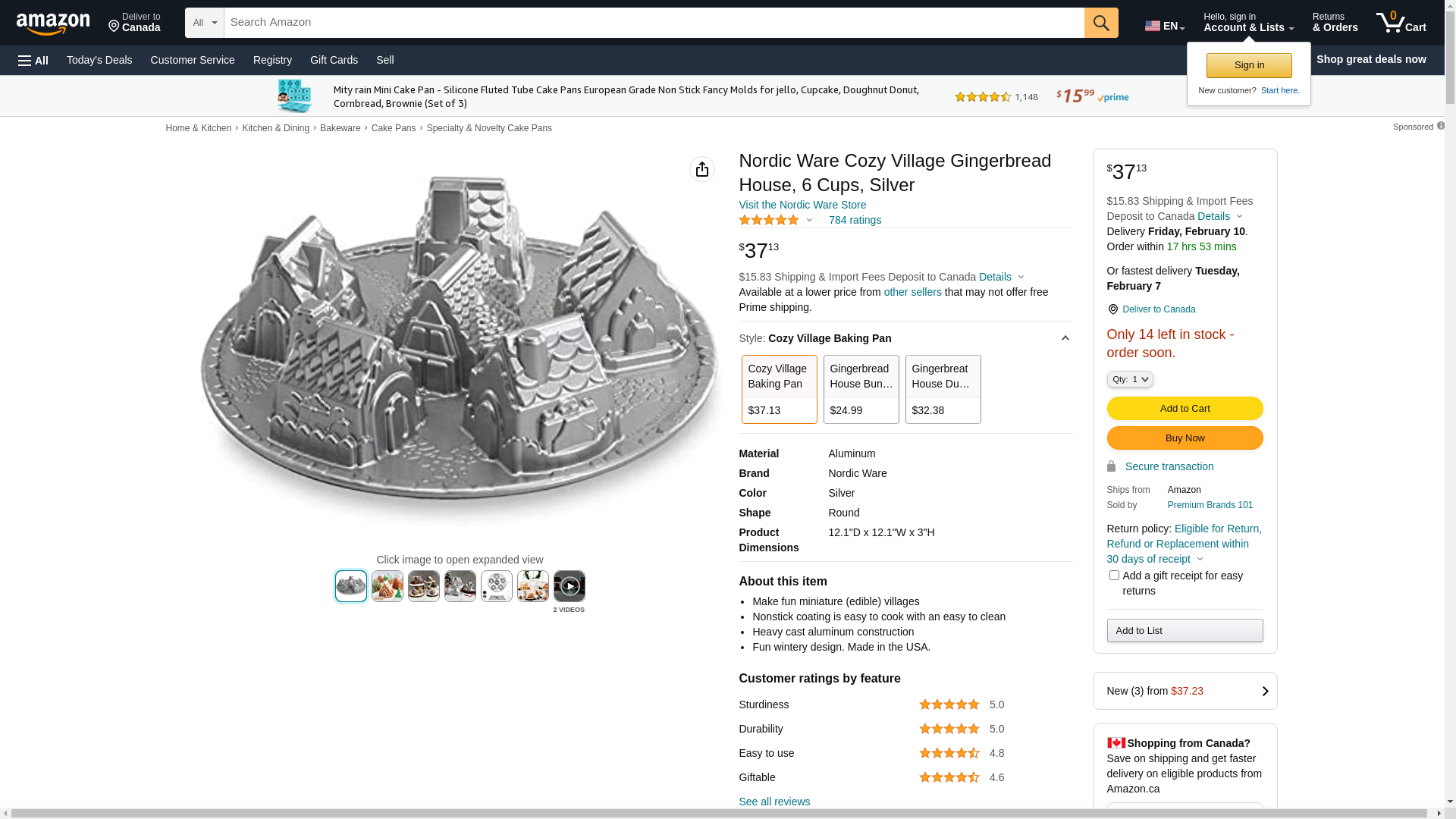Play the product video thumbnail

[x=569, y=586]
